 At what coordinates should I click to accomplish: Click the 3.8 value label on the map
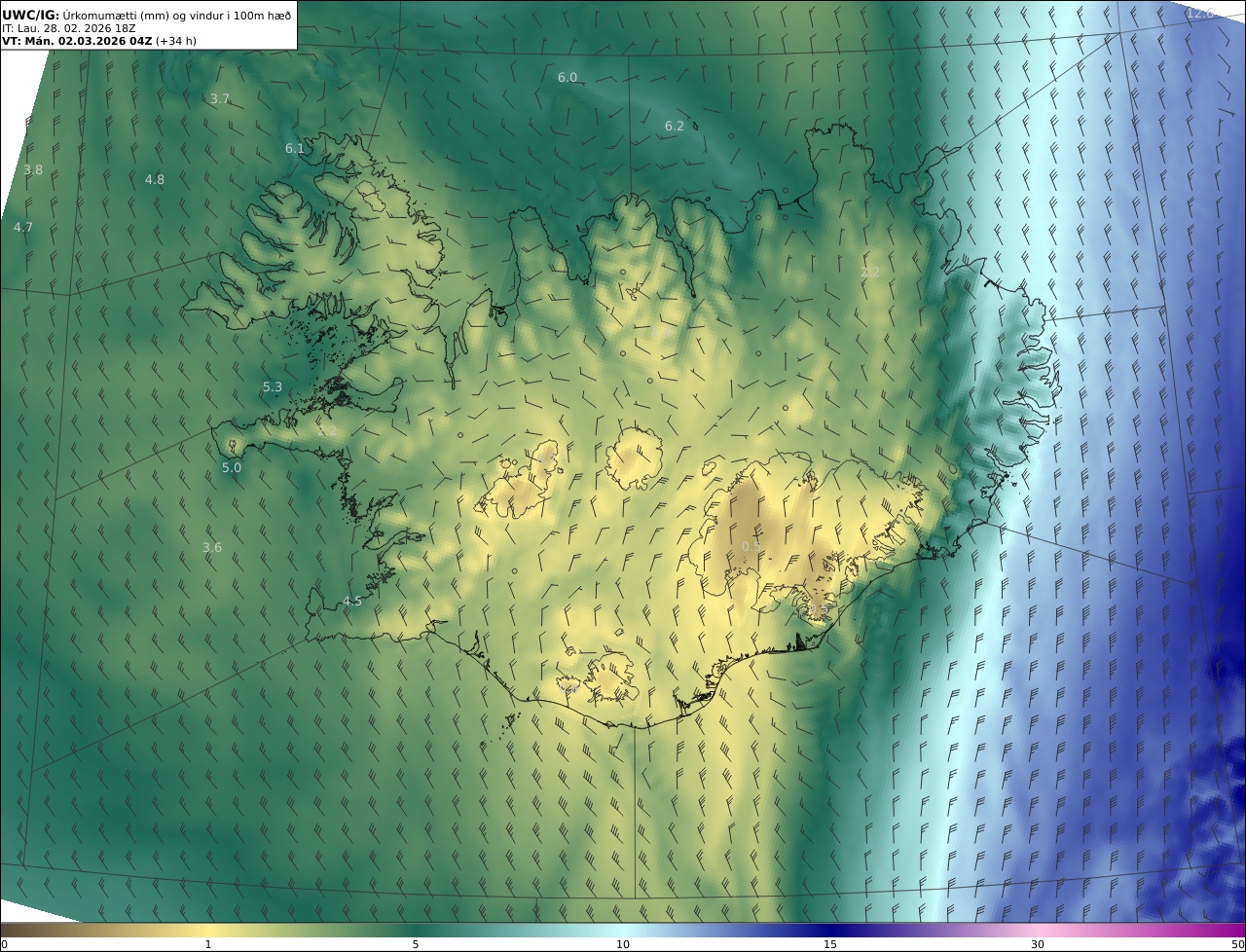[x=33, y=170]
